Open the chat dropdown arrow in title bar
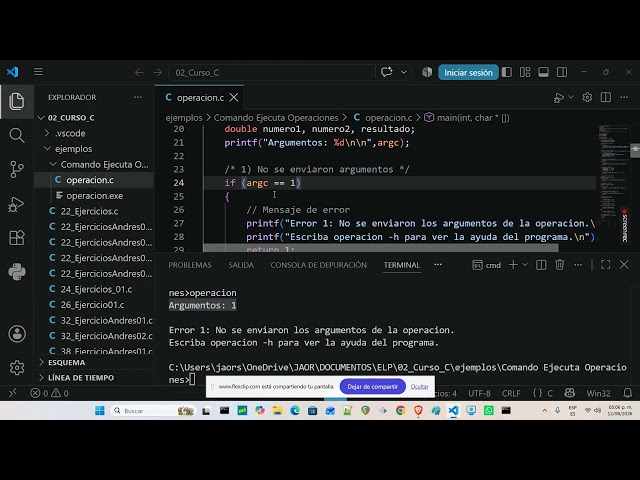Image resolution: width=640 pixels, height=480 pixels. (x=404, y=72)
